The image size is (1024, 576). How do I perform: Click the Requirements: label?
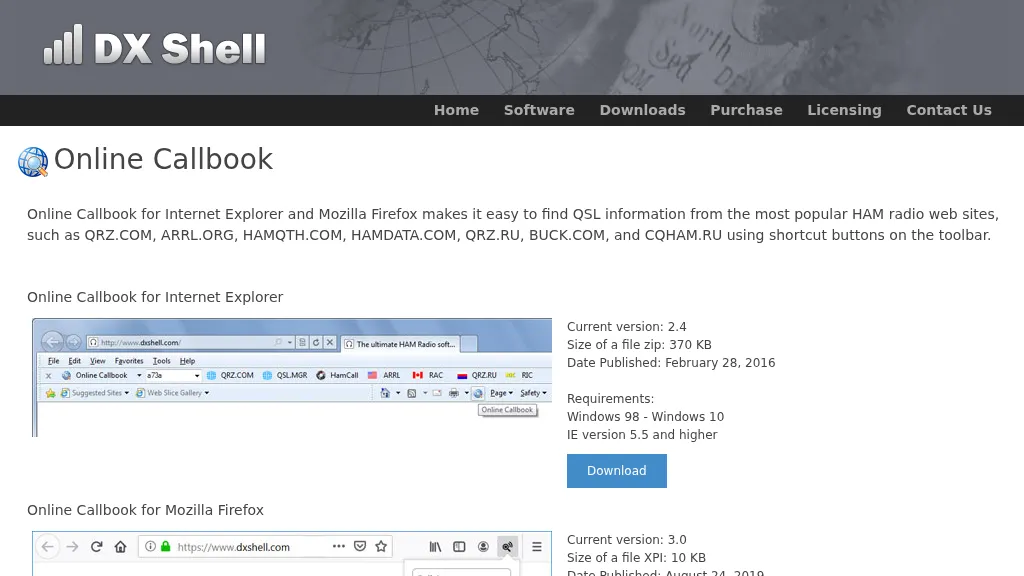(x=610, y=399)
